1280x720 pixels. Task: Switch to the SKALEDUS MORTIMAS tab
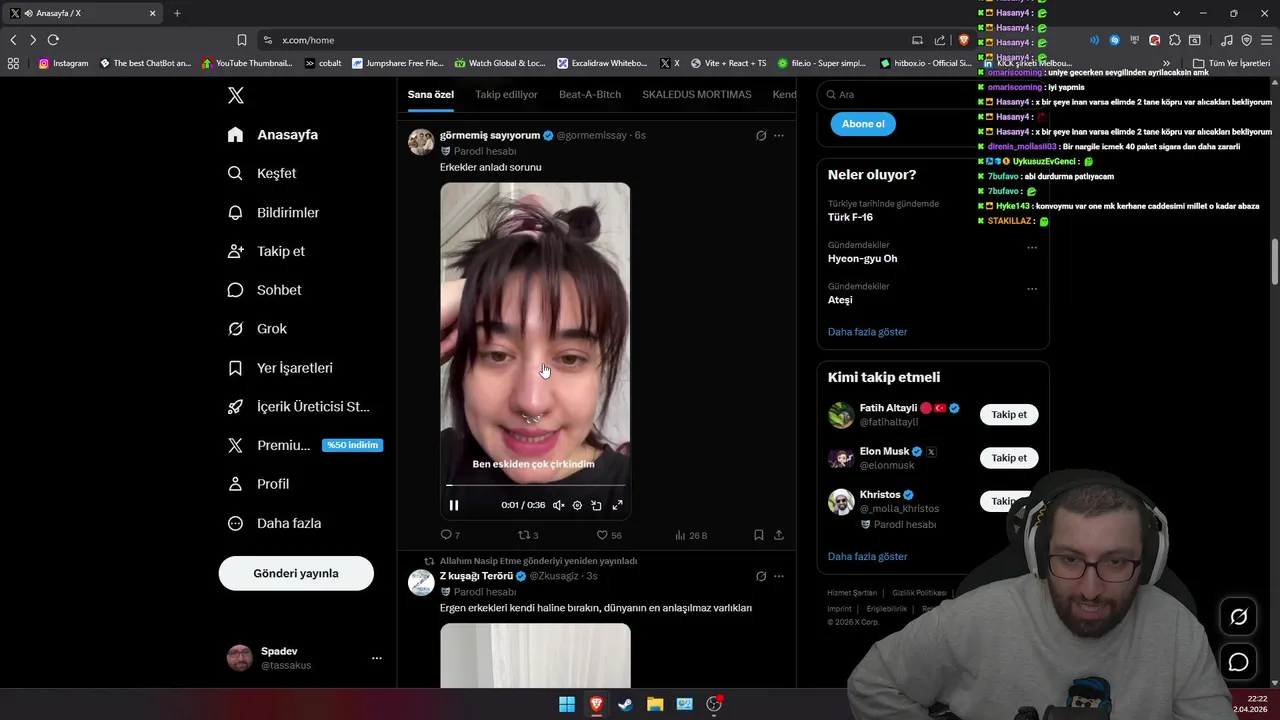tap(697, 94)
